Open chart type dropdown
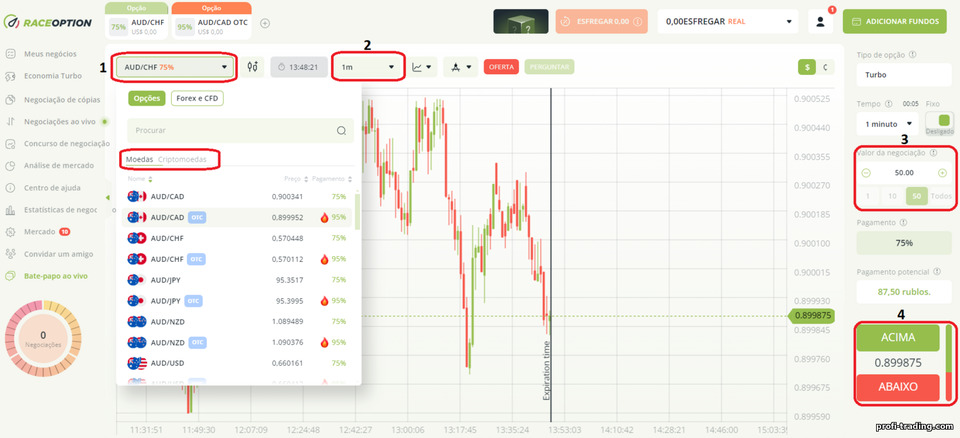This screenshot has width=960, height=438. [x=424, y=67]
